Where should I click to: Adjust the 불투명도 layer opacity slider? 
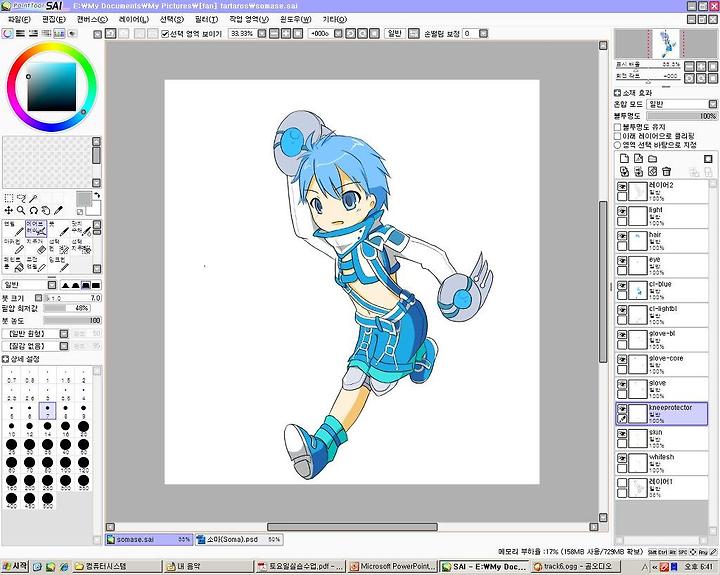(x=682, y=116)
